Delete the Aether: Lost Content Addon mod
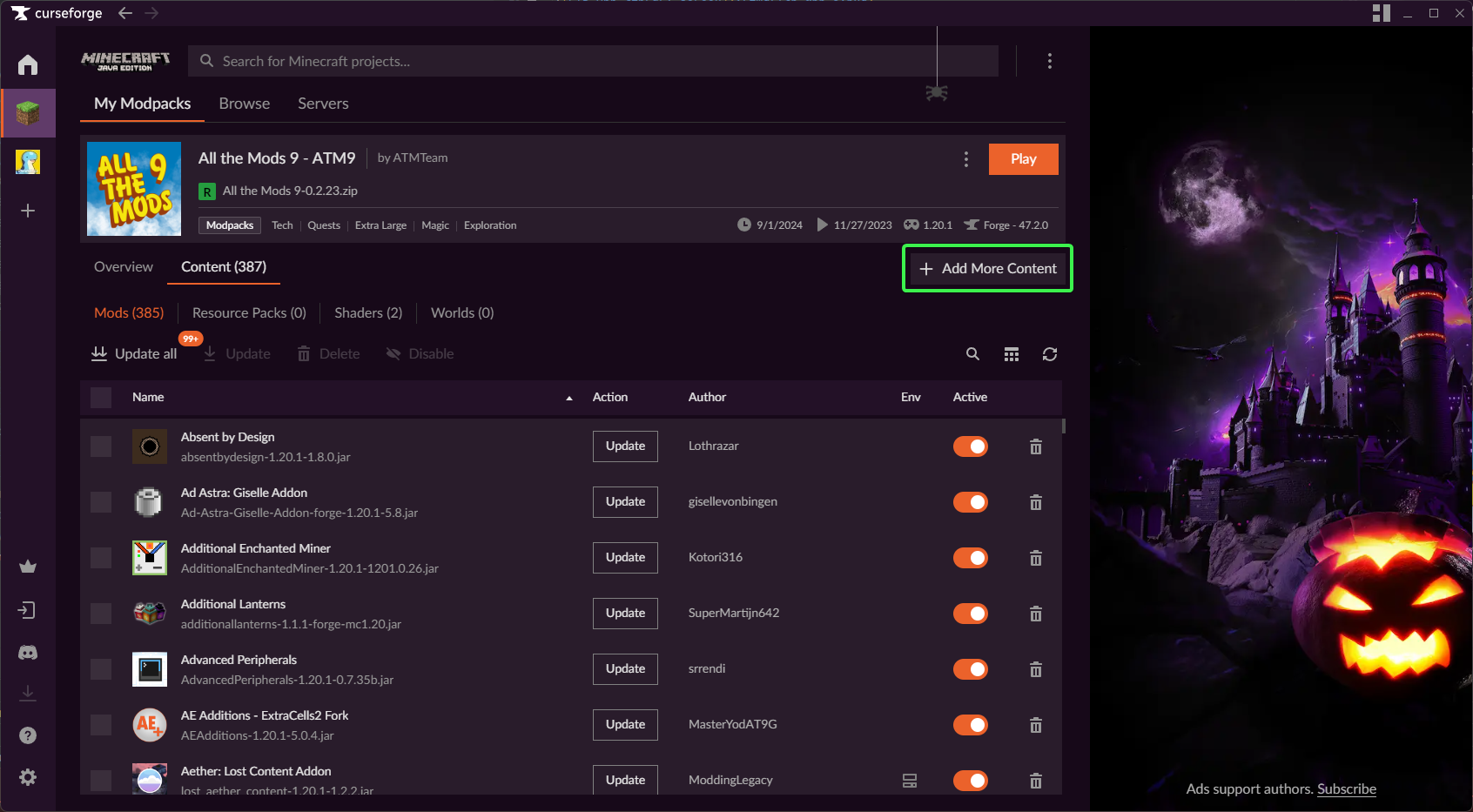 (x=1036, y=781)
